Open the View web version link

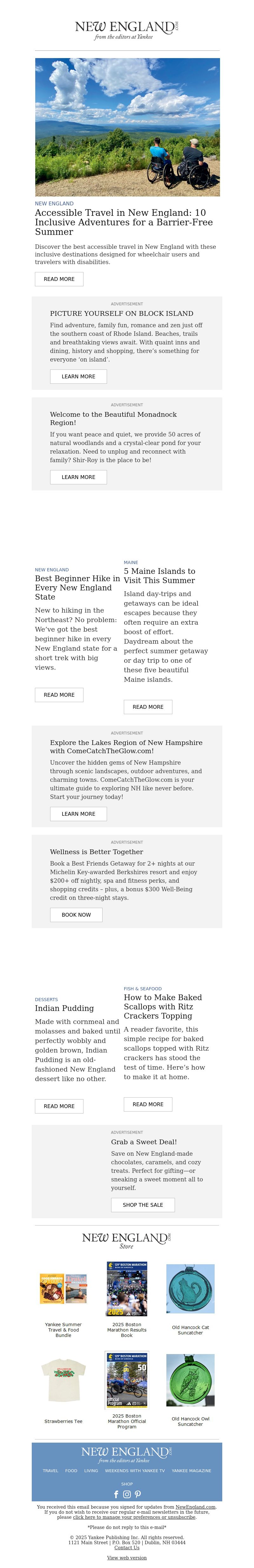tap(127, 1558)
